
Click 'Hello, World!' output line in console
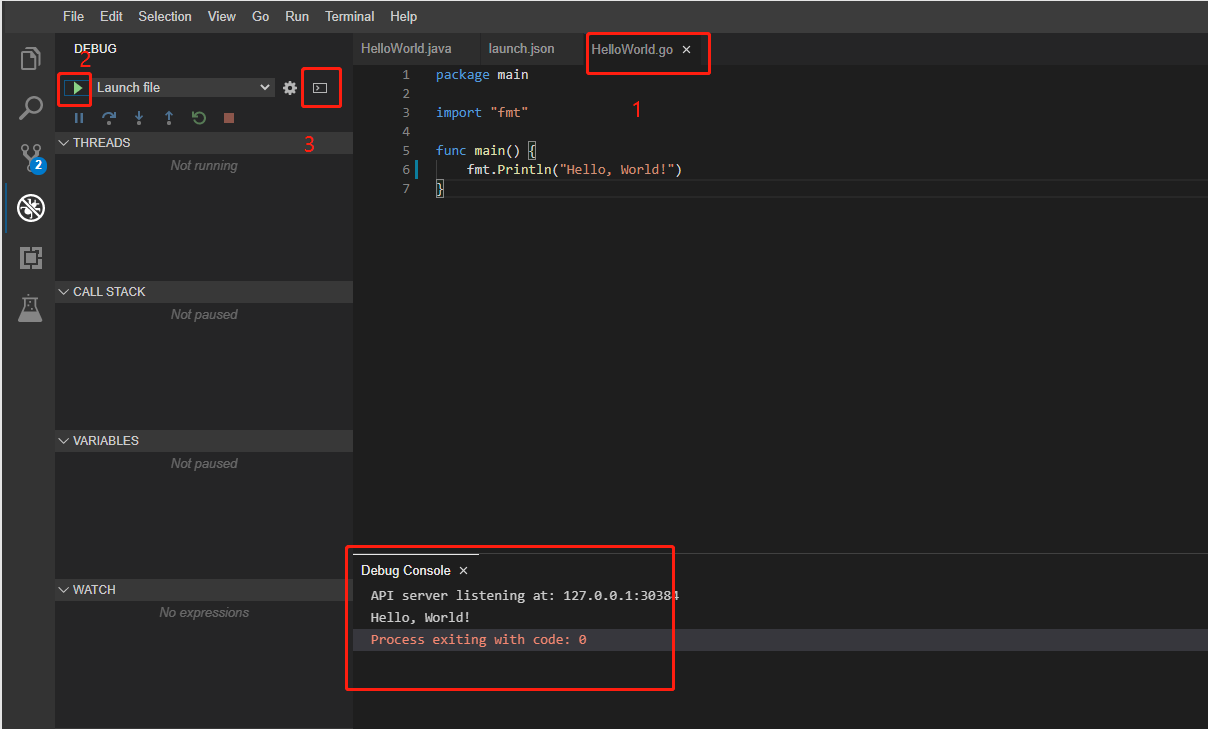click(420, 617)
